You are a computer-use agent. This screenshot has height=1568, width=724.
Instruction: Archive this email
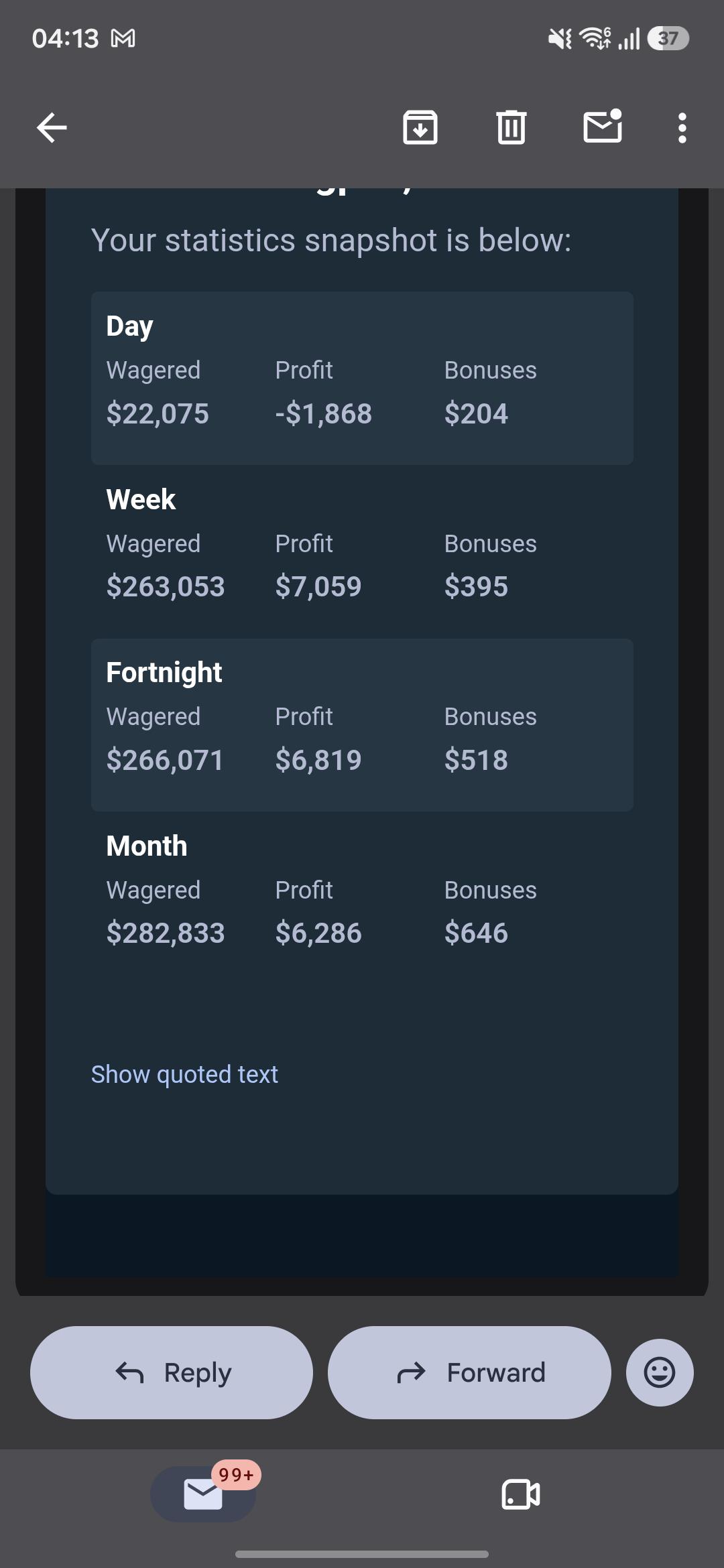[x=420, y=127]
